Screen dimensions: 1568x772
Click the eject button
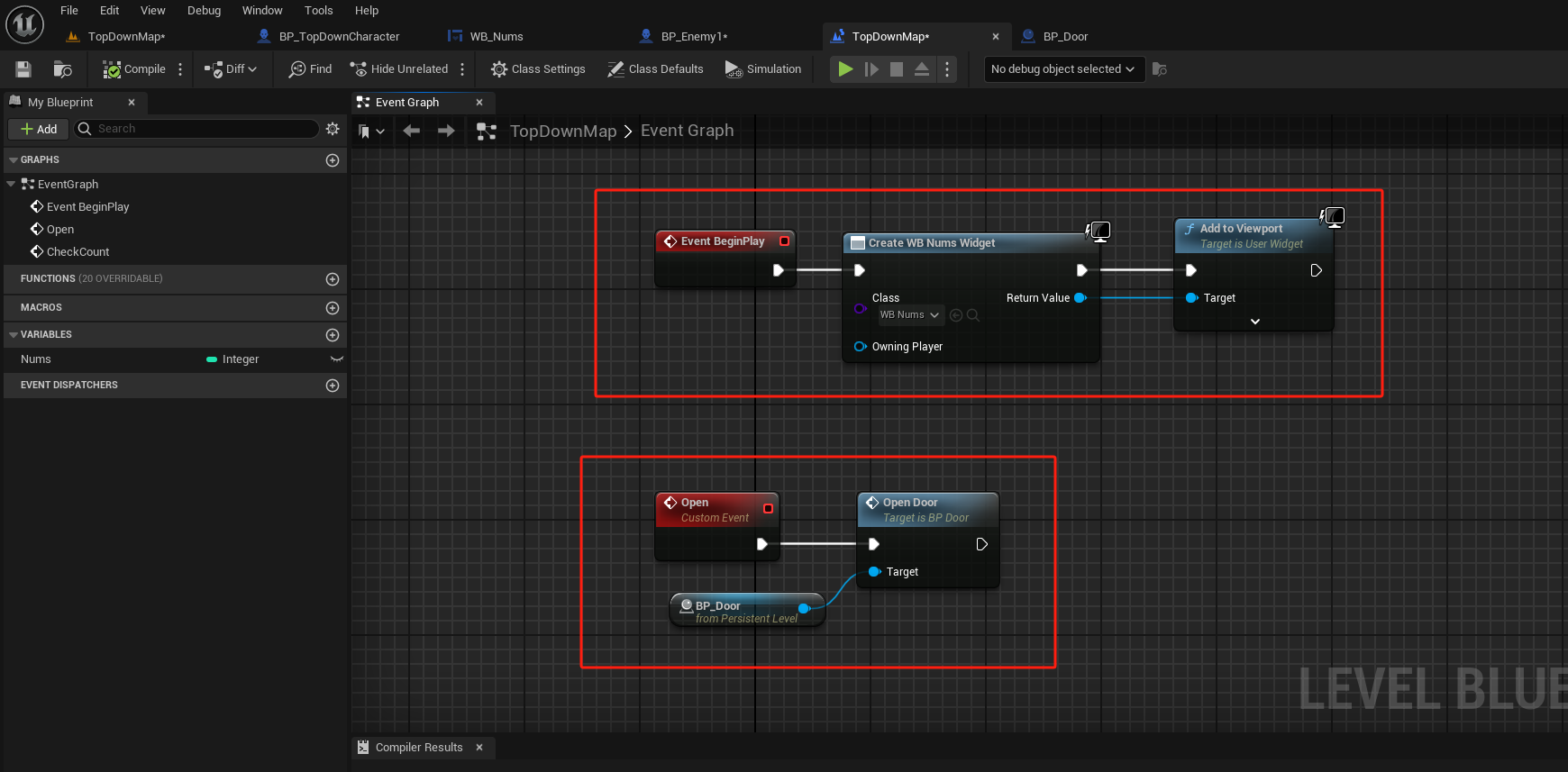coord(922,69)
